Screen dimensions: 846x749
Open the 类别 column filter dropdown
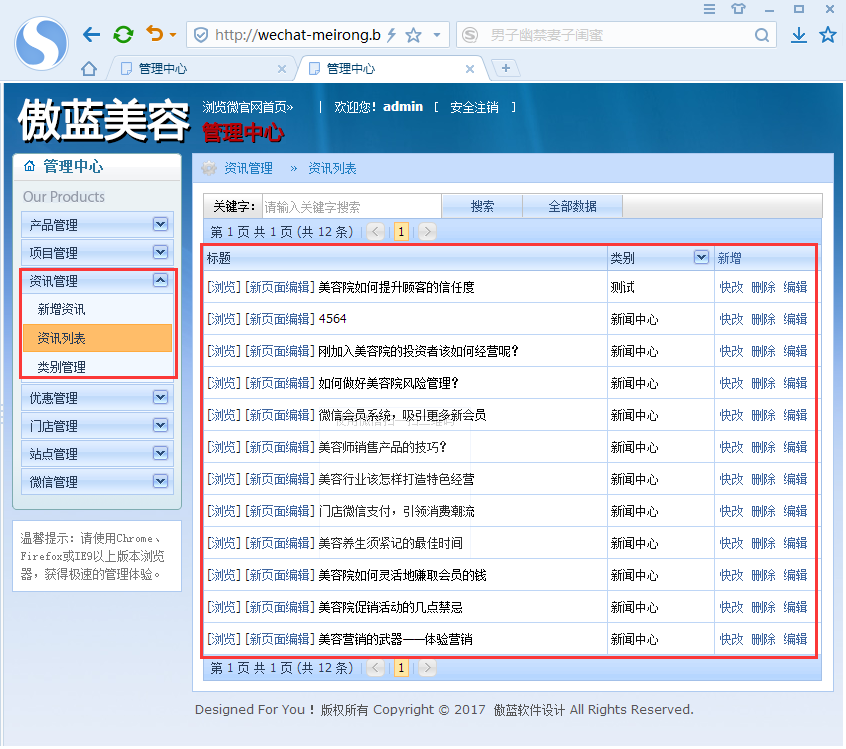pos(700,258)
